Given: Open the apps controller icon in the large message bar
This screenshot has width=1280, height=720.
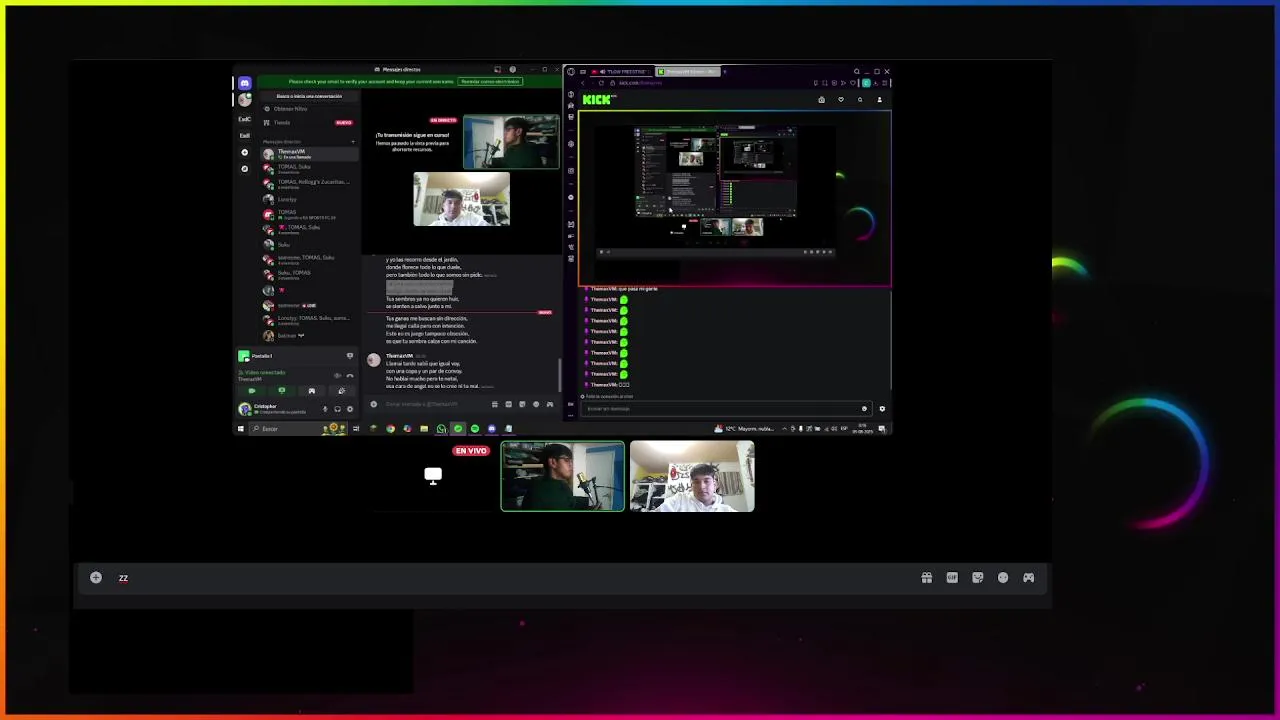Looking at the screenshot, I should 1028,577.
